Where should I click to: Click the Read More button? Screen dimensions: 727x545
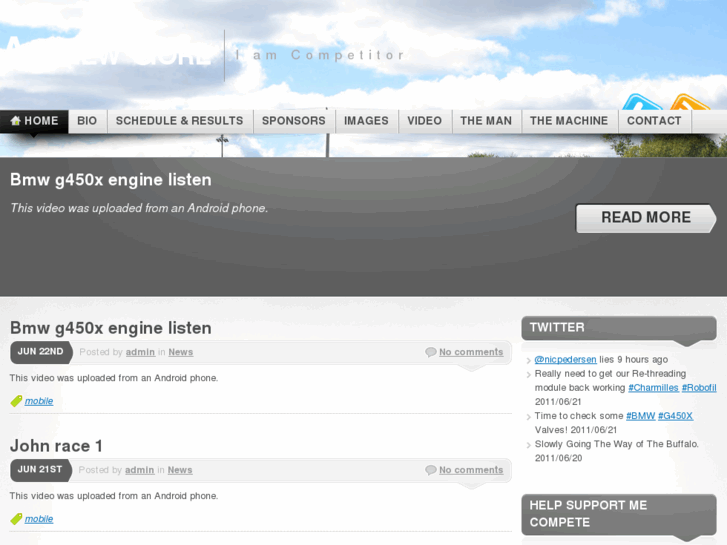[x=646, y=218]
